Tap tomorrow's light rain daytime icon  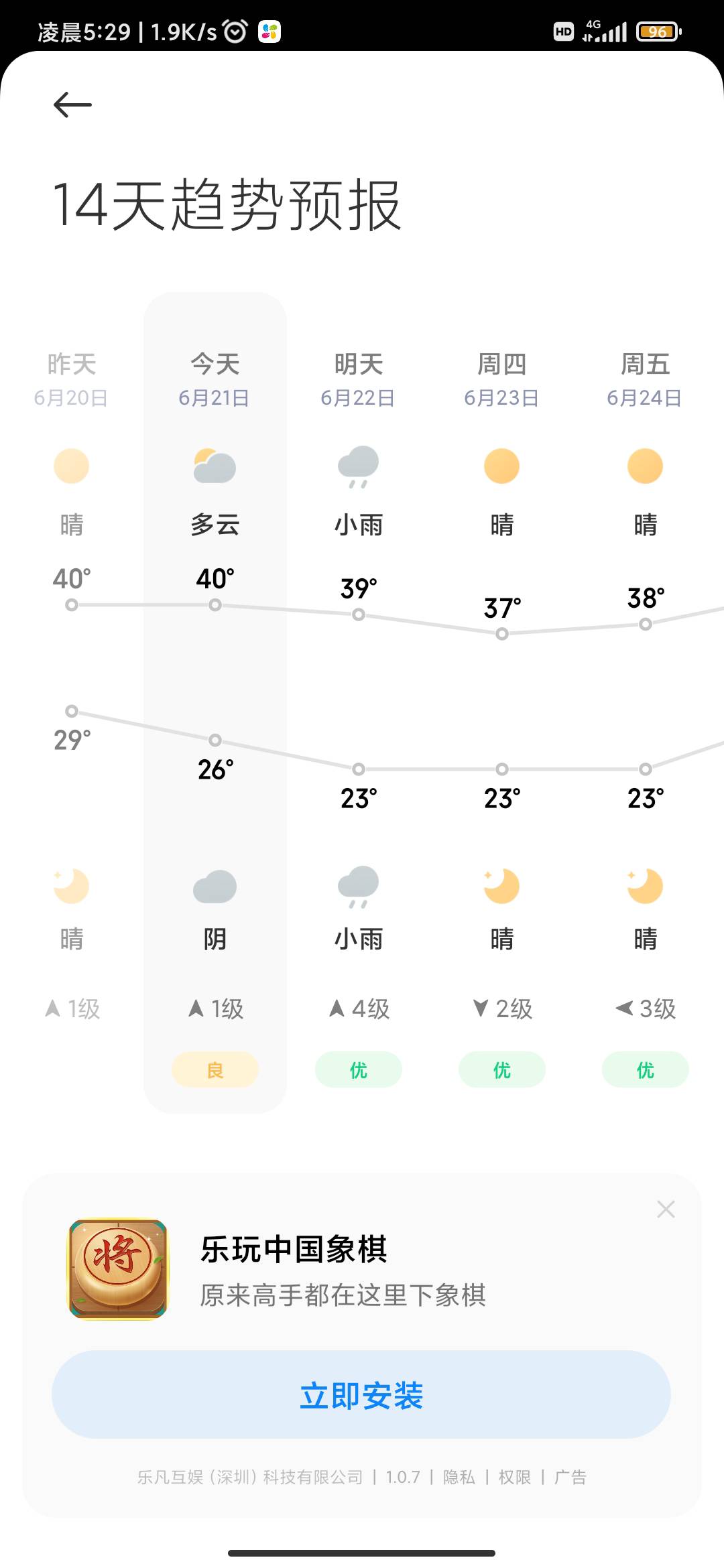click(x=359, y=466)
